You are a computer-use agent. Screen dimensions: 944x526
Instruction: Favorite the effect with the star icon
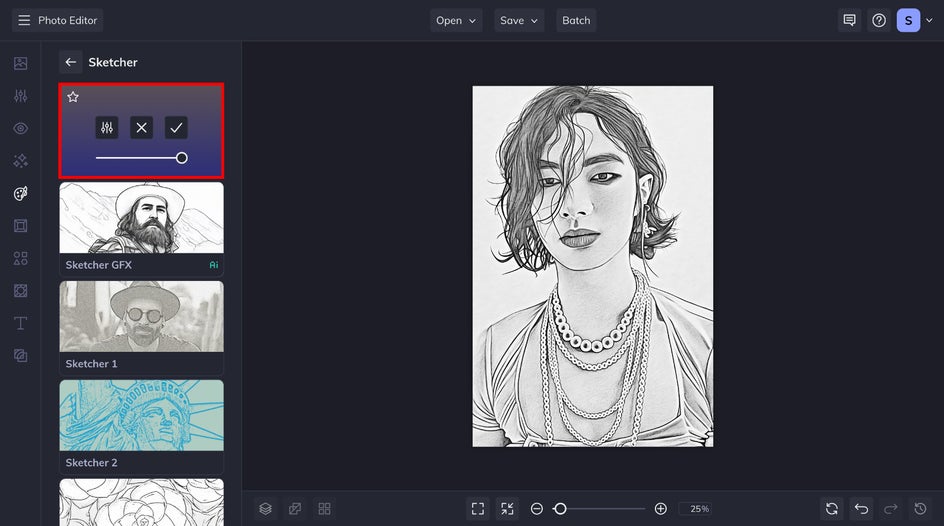click(x=73, y=97)
